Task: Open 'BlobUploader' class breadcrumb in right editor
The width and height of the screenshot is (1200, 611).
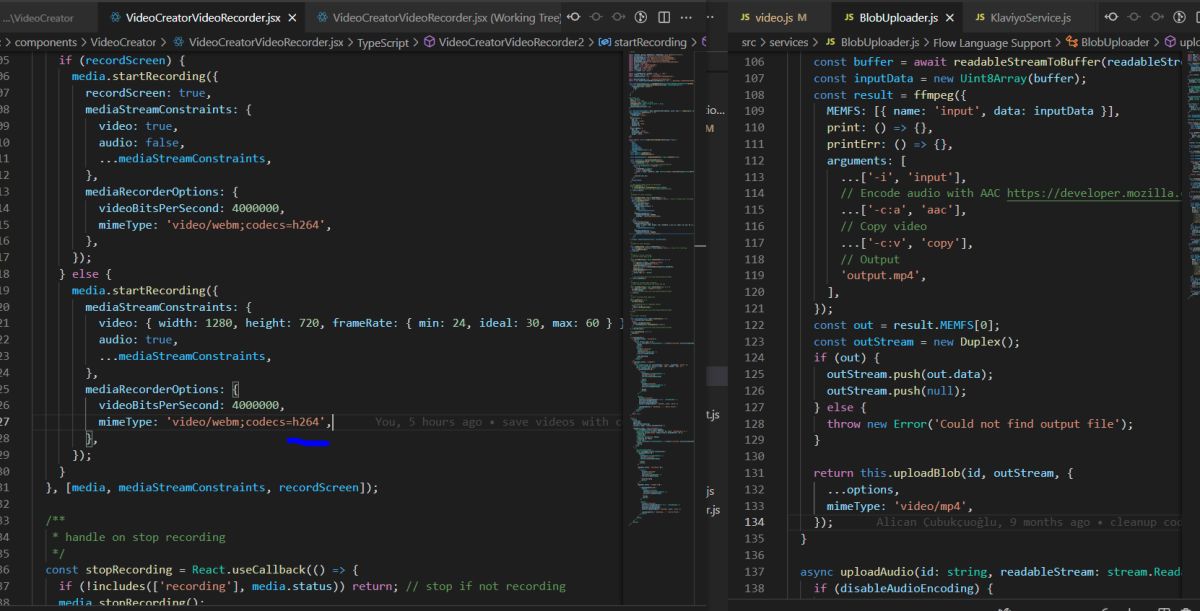Action: [1115, 42]
